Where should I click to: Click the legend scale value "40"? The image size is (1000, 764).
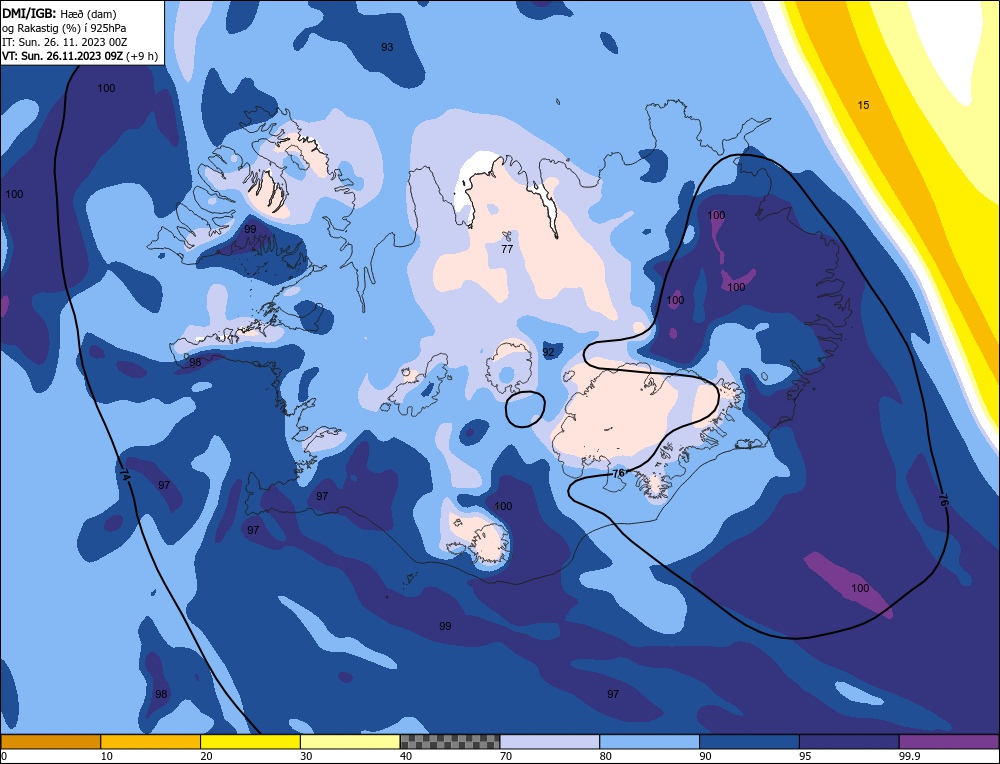(406, 756)
